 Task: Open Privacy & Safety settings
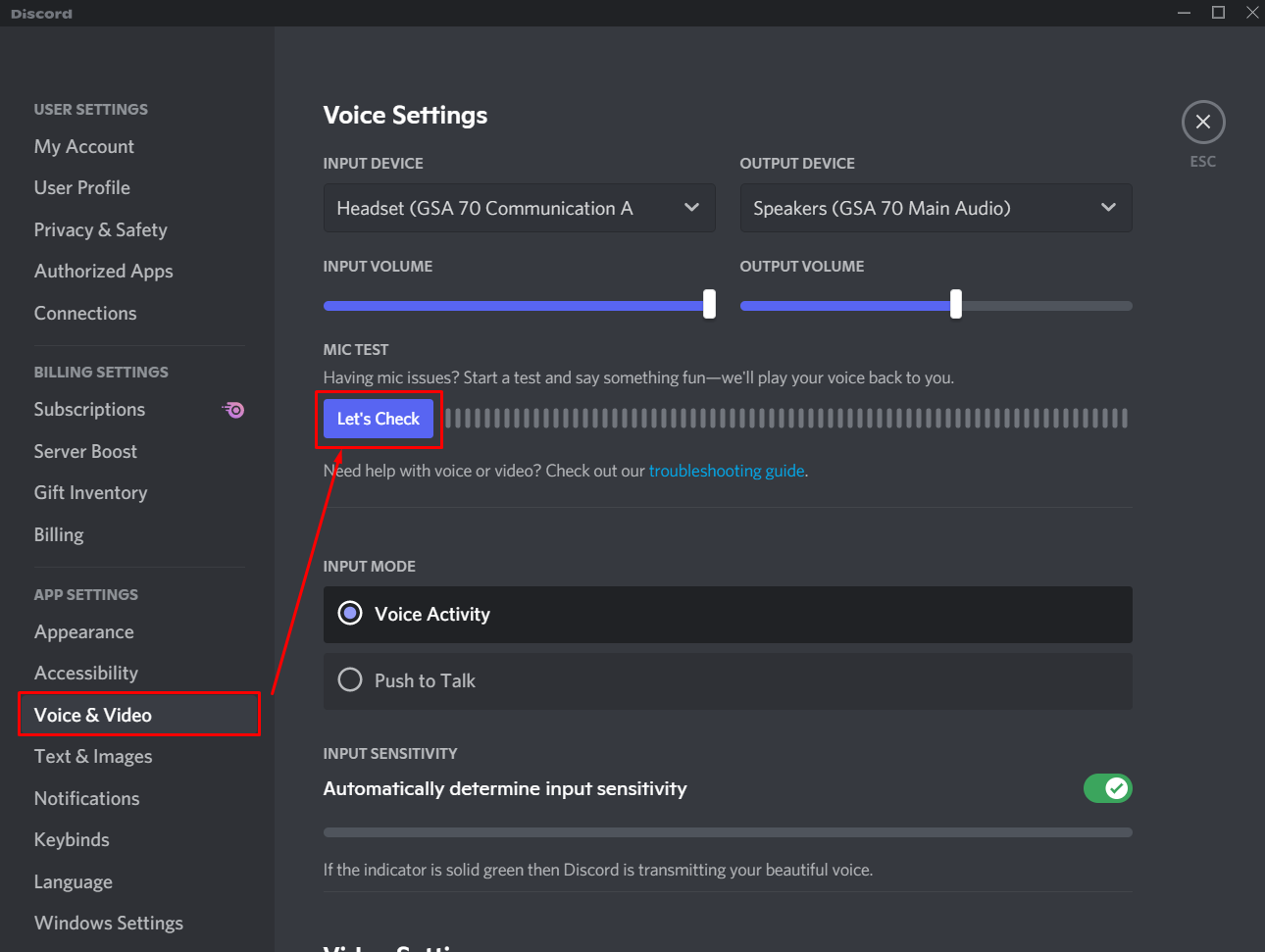pos(101,229)
